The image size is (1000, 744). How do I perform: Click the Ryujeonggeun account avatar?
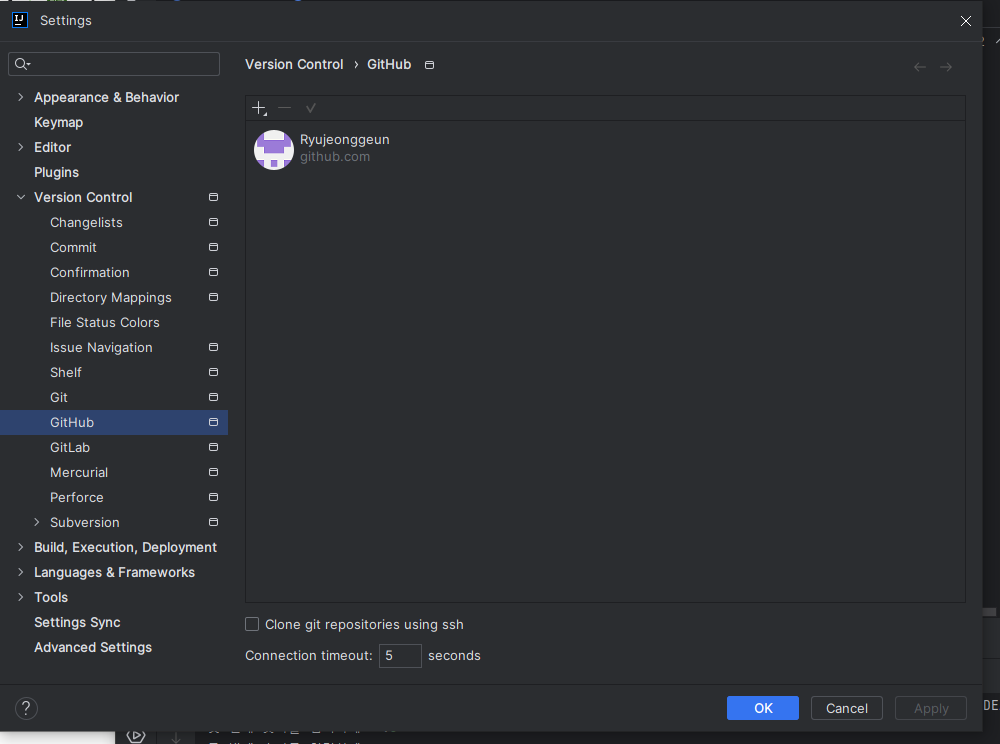(274, 150)
